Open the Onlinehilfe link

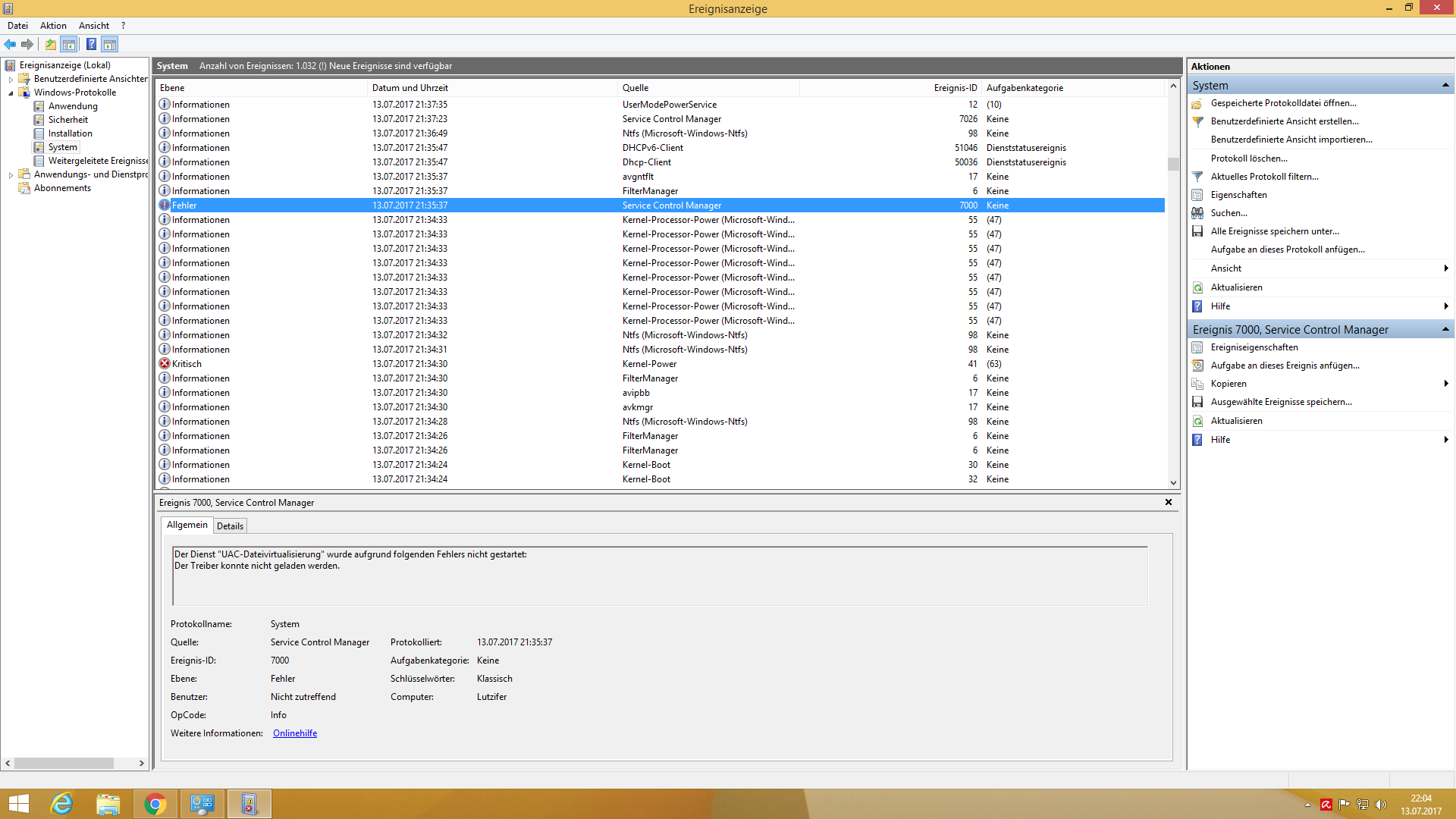tap(295, 733)
